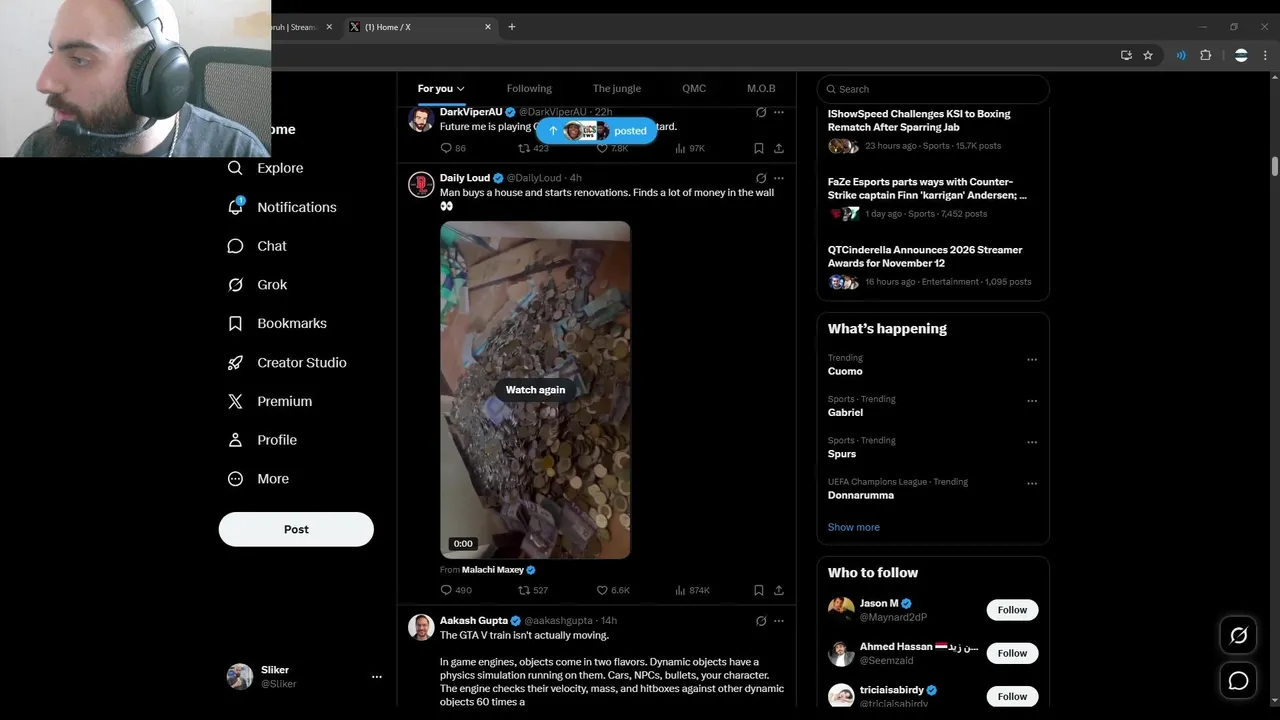Image resolution: width=1280 pixels, height=720 pixels.
Task: Follow Jason M
Action: click(x=1012, y=610)
